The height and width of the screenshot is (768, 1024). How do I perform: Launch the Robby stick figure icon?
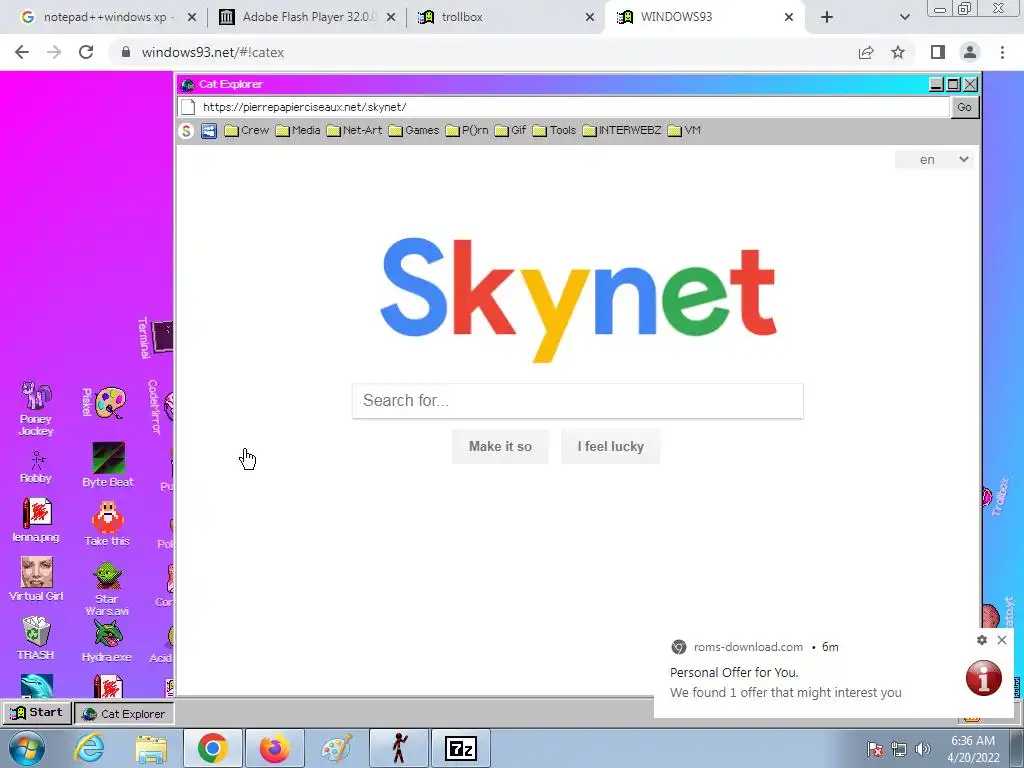coord(36,466)
